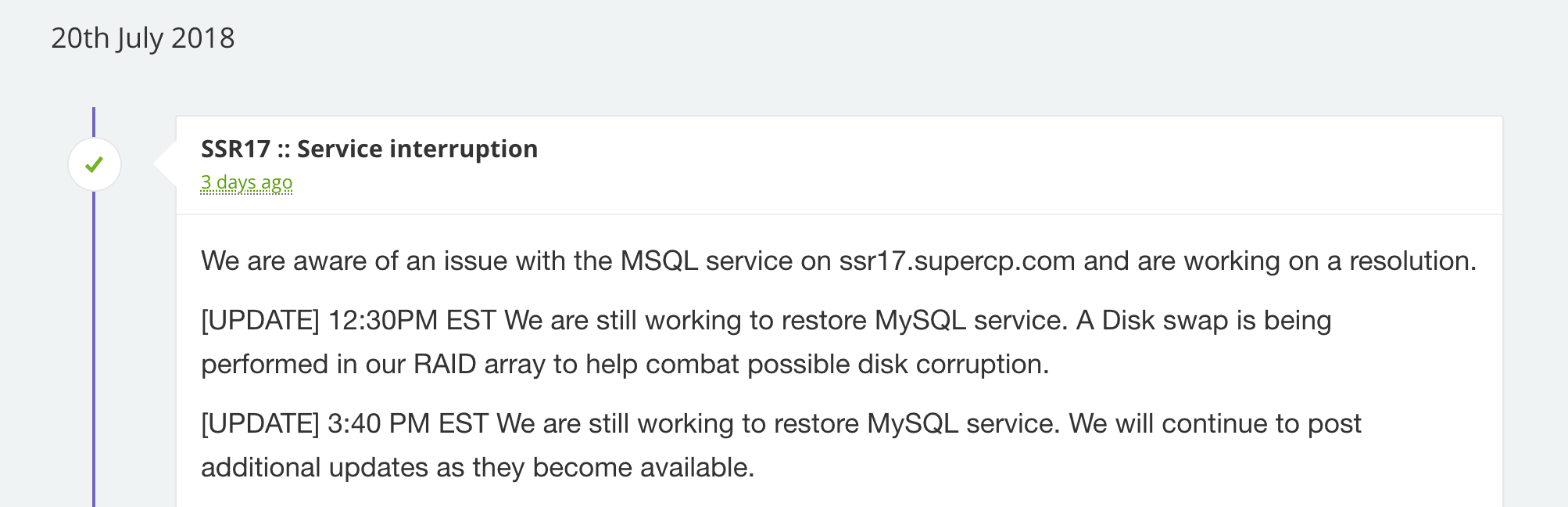This screenshot has width=1568, height=507.
Task: Click the "continue to post" phrase
Action: [x=1262, y=423]
